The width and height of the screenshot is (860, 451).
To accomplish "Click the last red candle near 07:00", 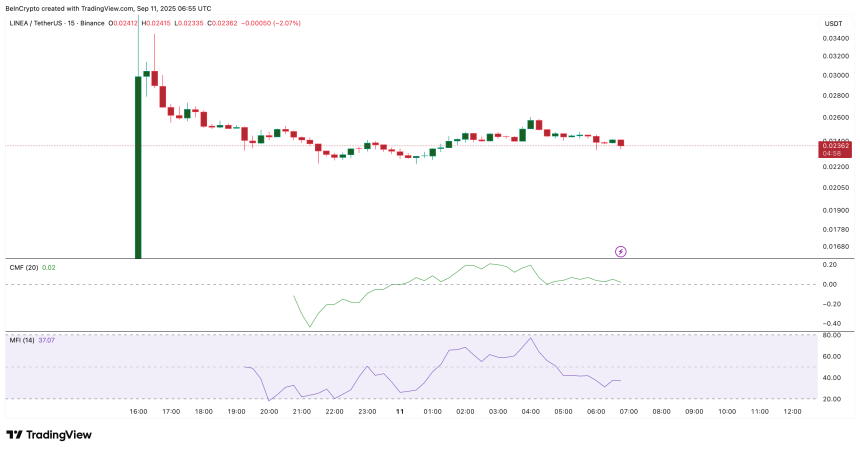I will point(621,143).
